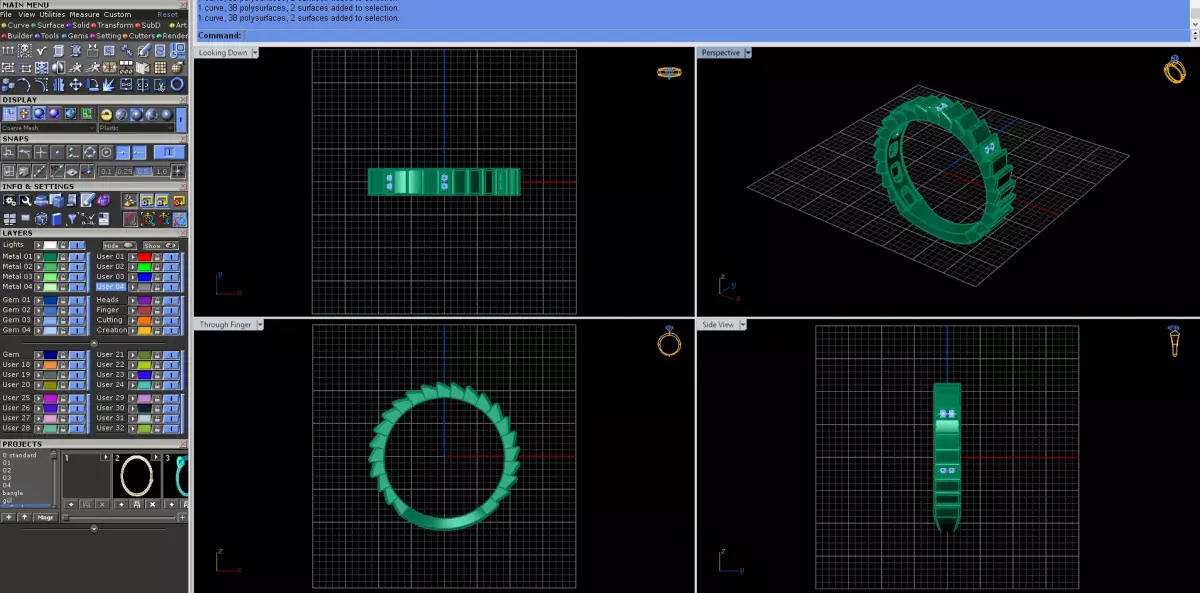Click the bomb explode icon in the toolbar
This screenshot has height=593, width=1200.
tap(177, 67)
